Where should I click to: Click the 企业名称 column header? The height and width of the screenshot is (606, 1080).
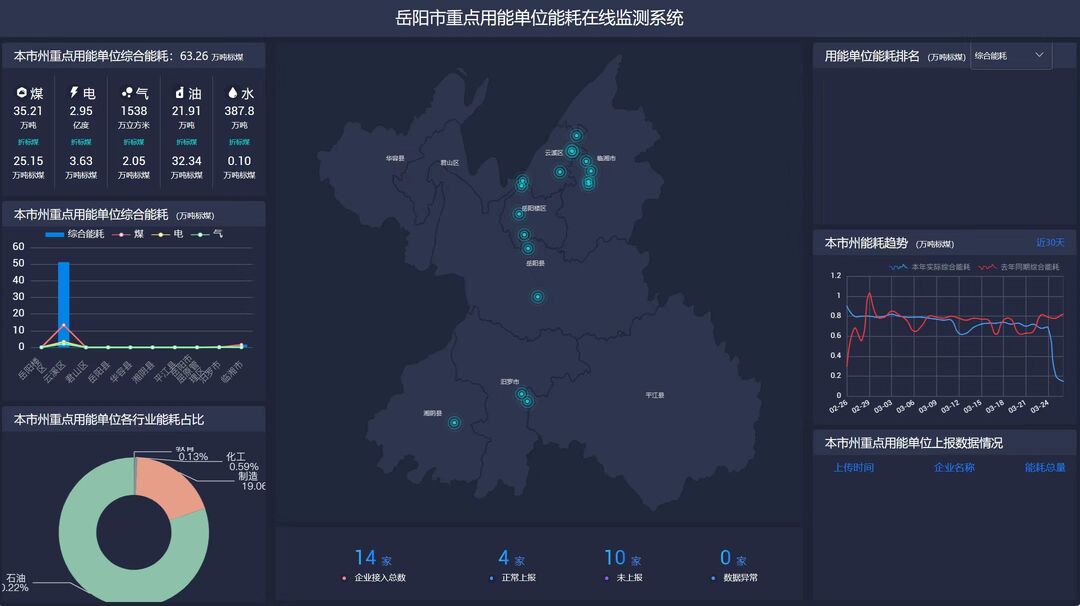click(954, 467)
